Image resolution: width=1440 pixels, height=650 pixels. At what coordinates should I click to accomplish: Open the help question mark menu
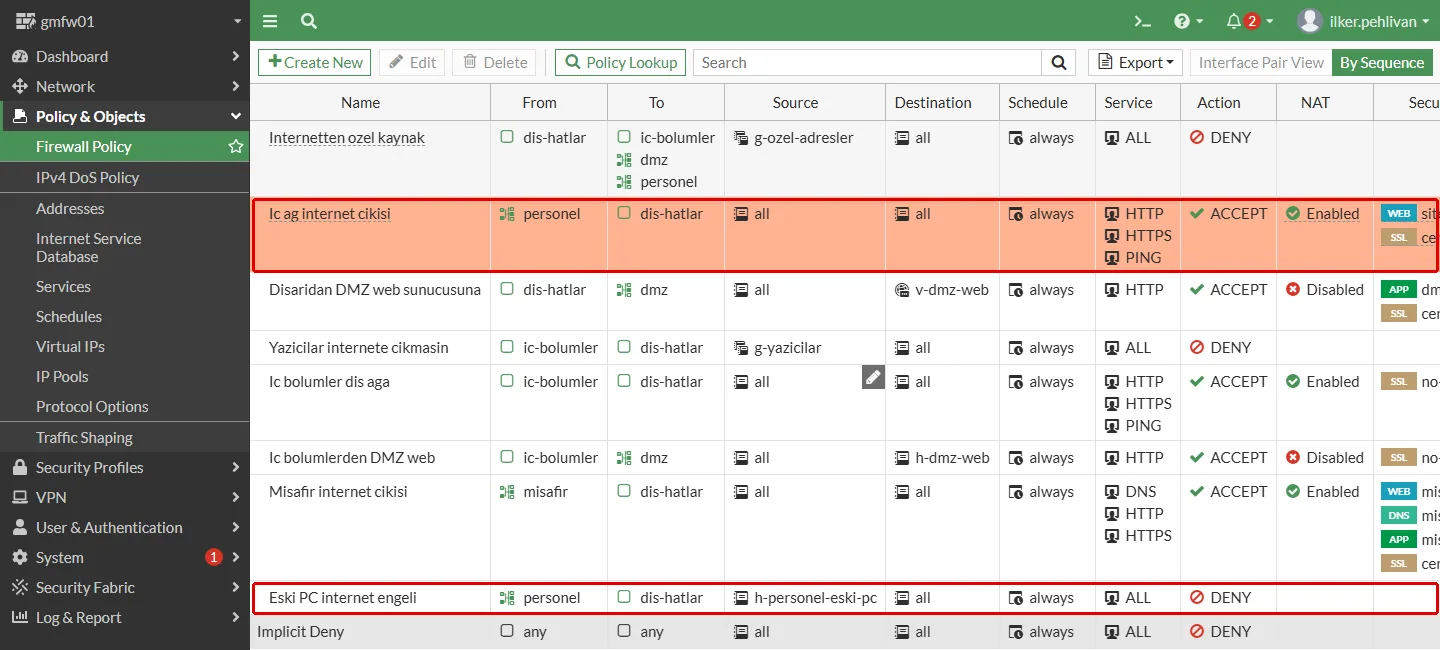pos(1188,21)
